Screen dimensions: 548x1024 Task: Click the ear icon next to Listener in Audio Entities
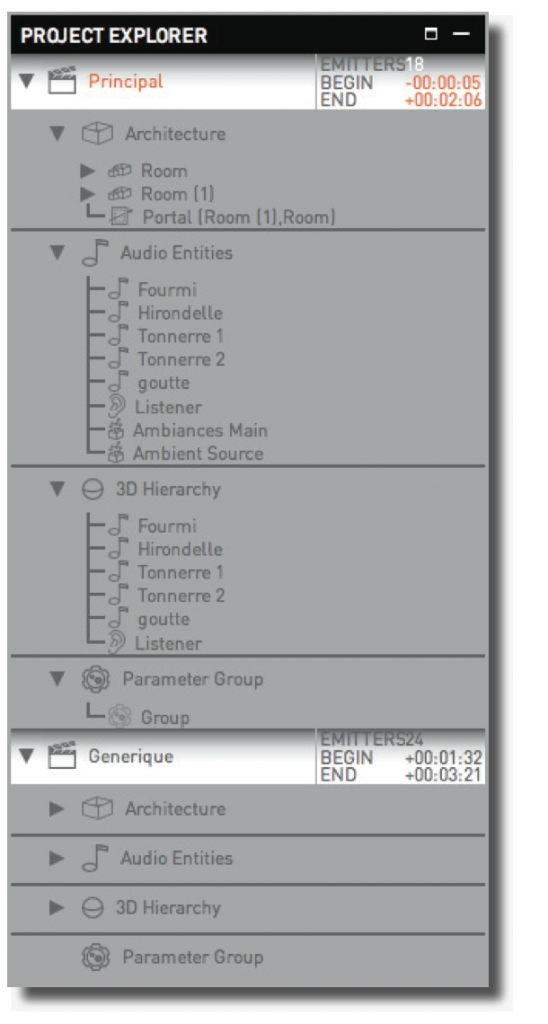[118, 408]
